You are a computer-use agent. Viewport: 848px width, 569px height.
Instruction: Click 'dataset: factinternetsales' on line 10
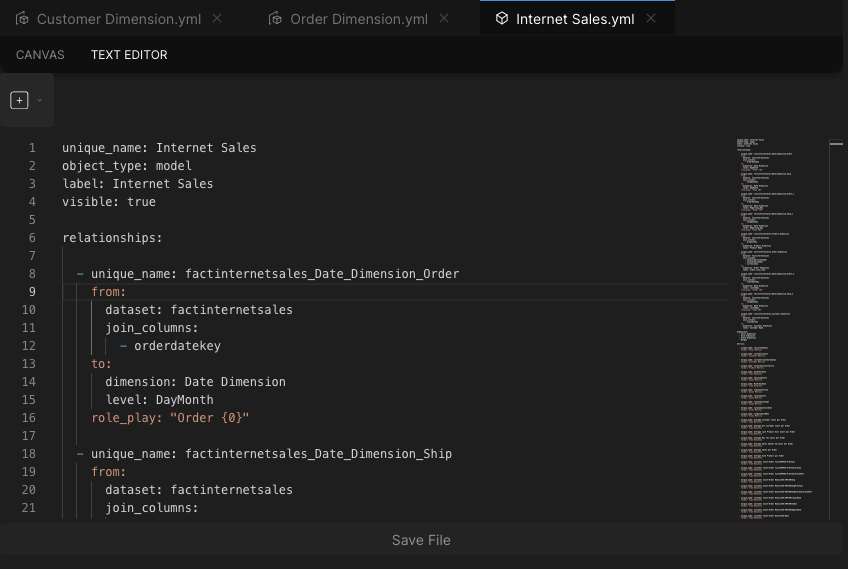[199, 309]
